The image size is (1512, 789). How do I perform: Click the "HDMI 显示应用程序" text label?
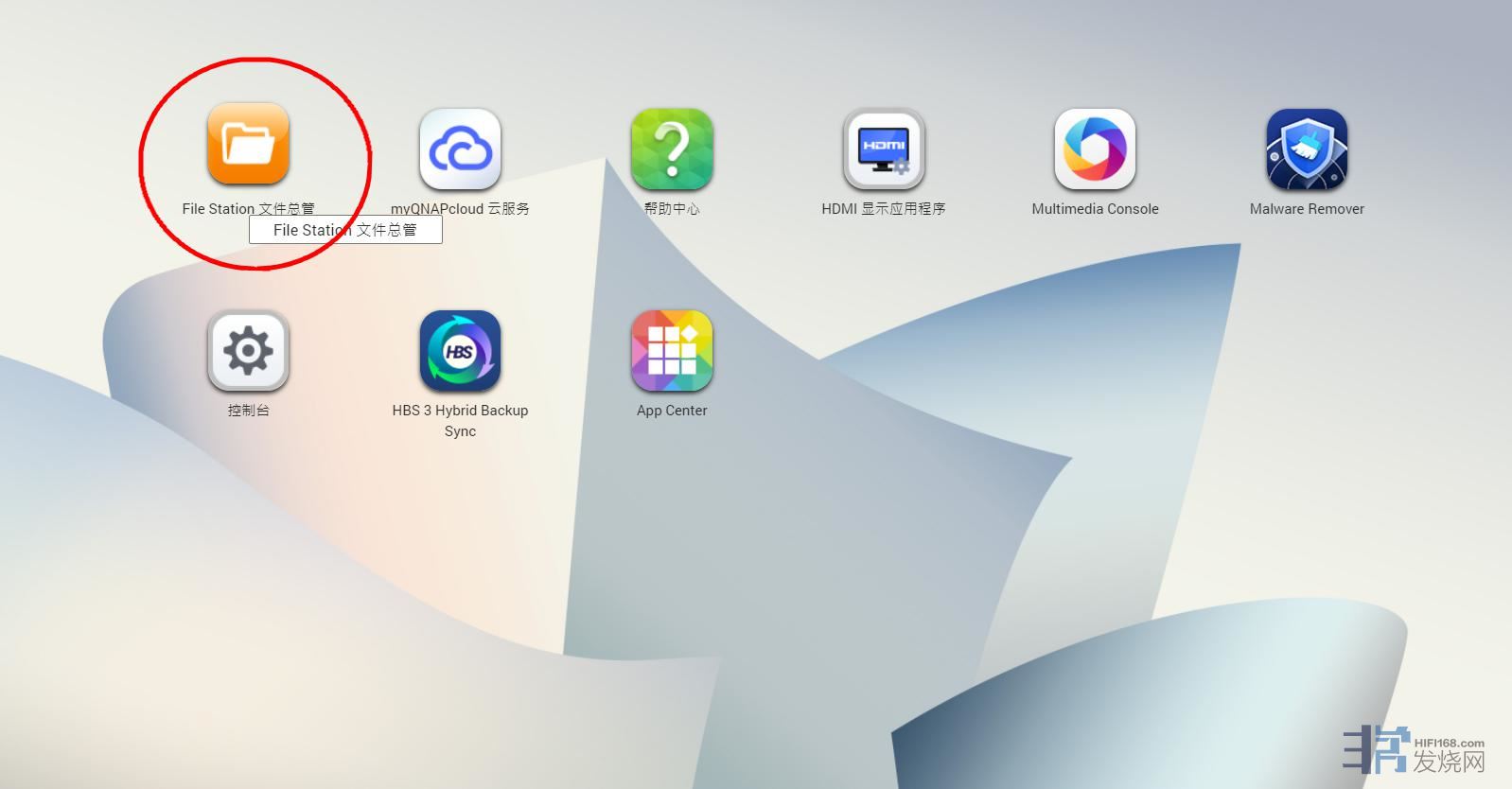(x=884, y=209)
